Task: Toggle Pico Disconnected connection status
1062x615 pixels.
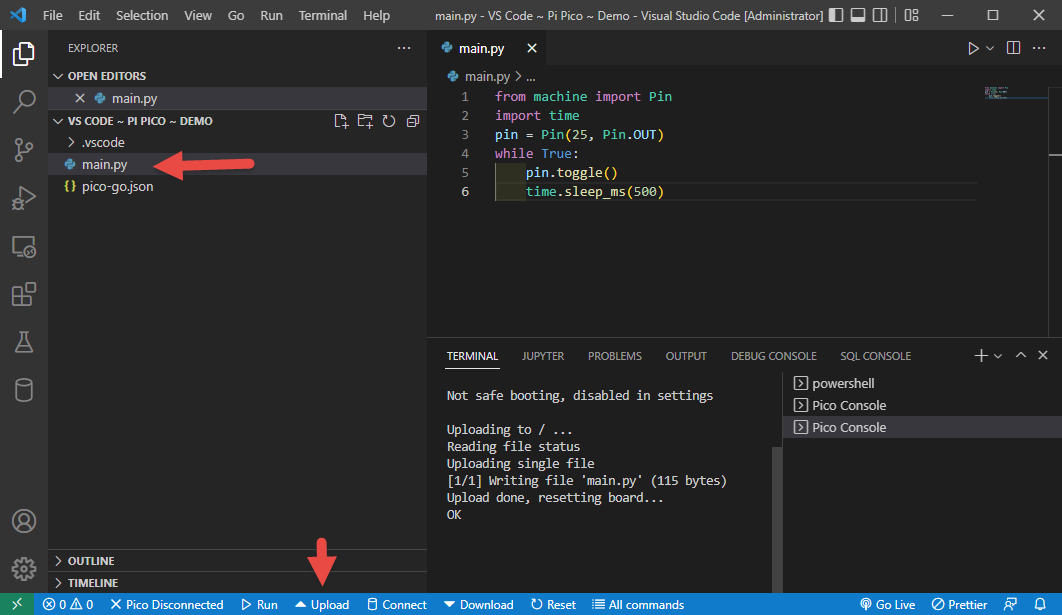Action: tap(167, 604)
